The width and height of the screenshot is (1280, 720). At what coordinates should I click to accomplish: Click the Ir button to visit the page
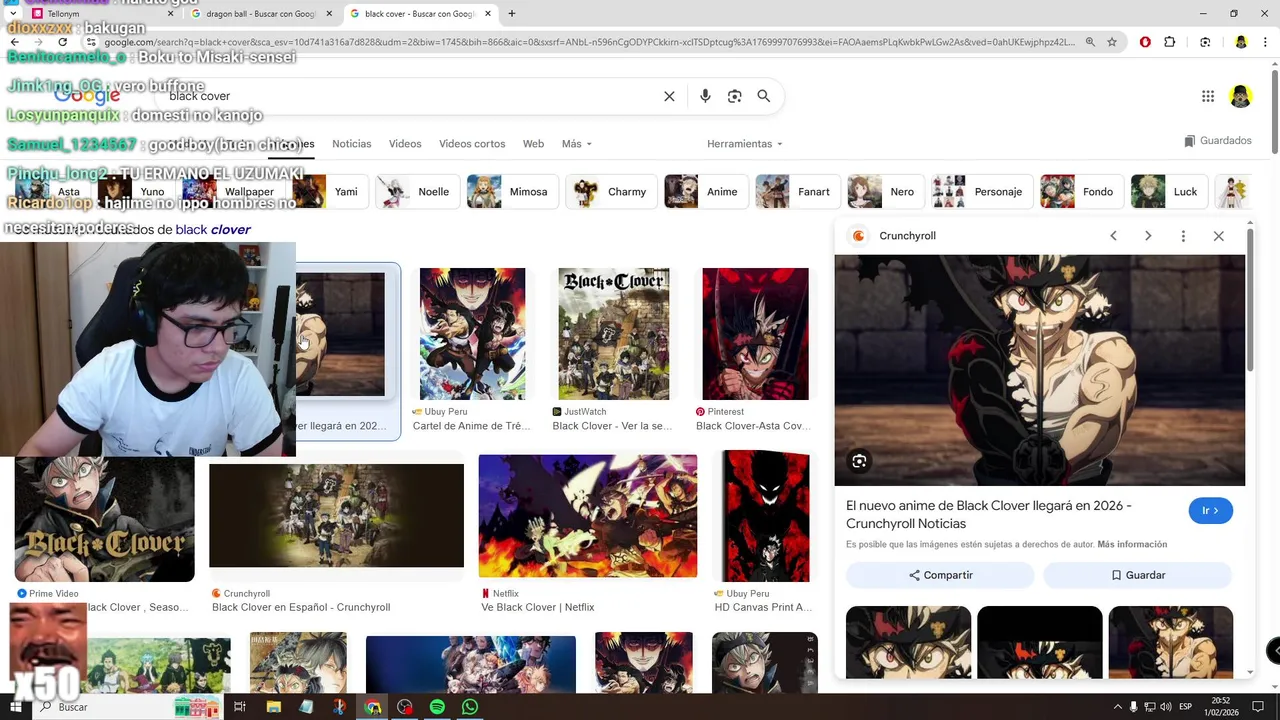click(x=1210, y=511)
